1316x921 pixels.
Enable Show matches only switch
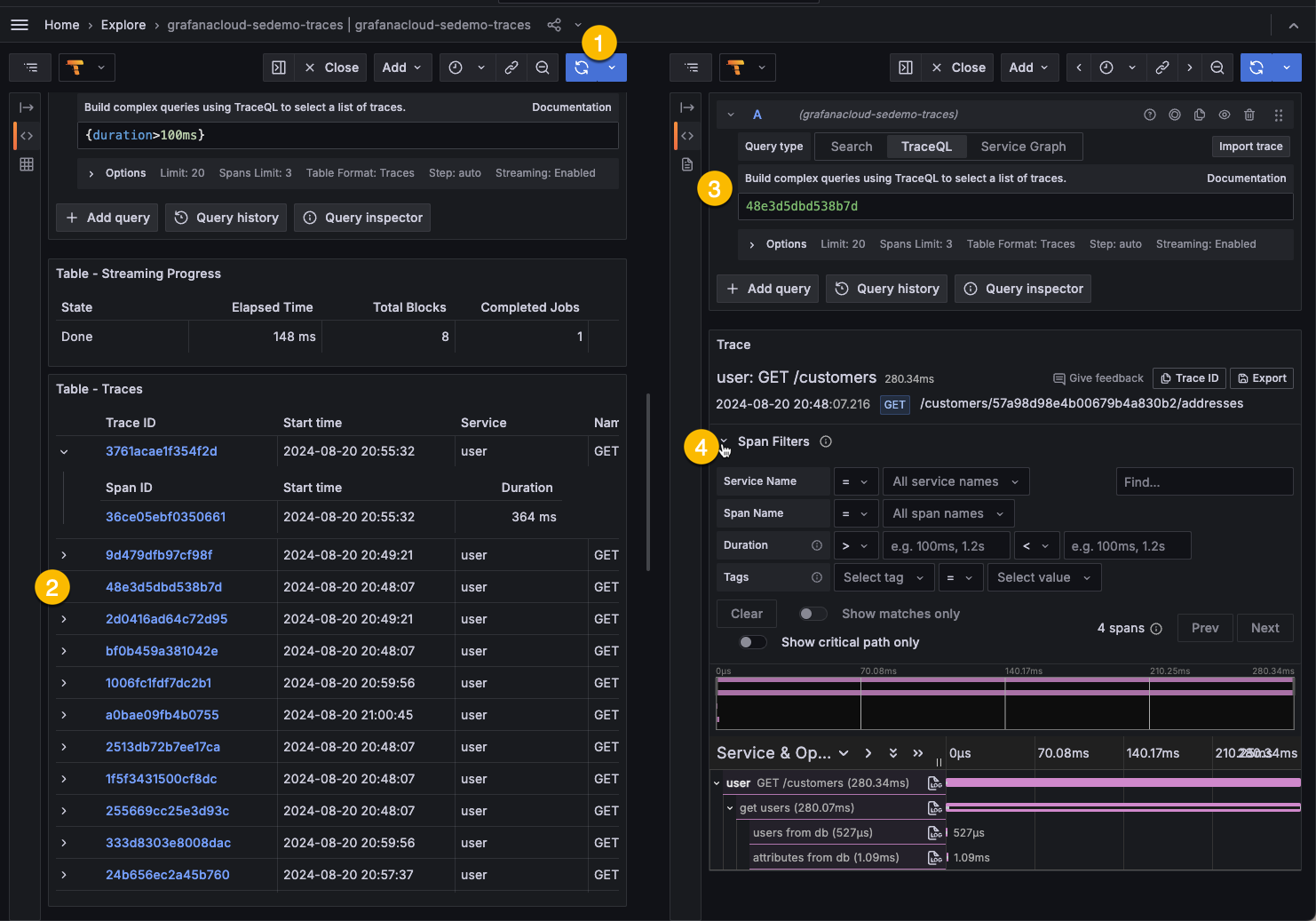(x=813, y=614)
